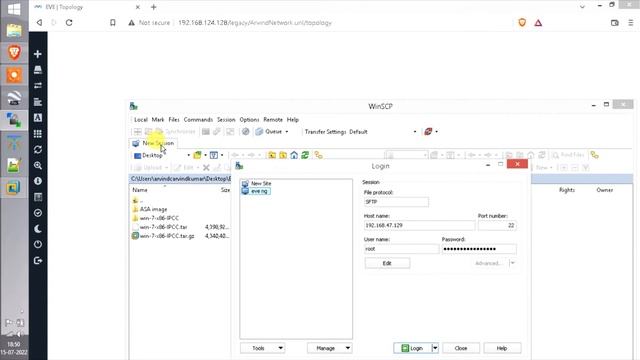This screenshot has height=360, width=640.
Task: Open WinSCP Commands menu
Action: coord(198,120)
